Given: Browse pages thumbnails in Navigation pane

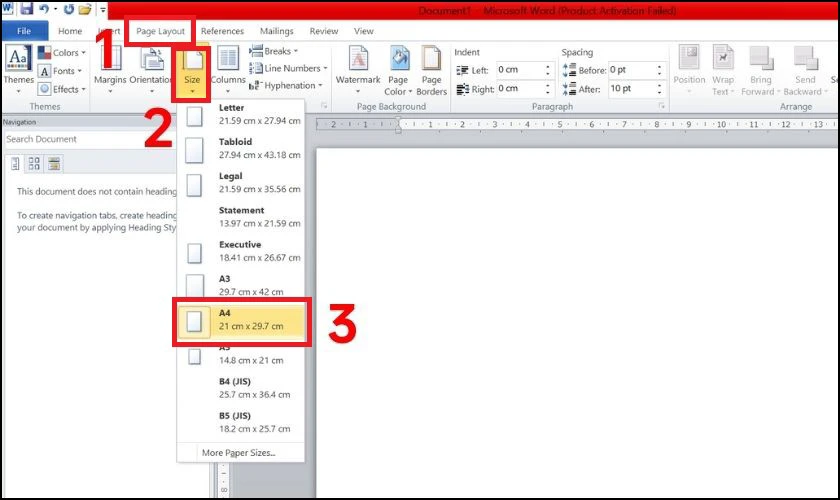Looking at the screenshot, I should point(34,163).
